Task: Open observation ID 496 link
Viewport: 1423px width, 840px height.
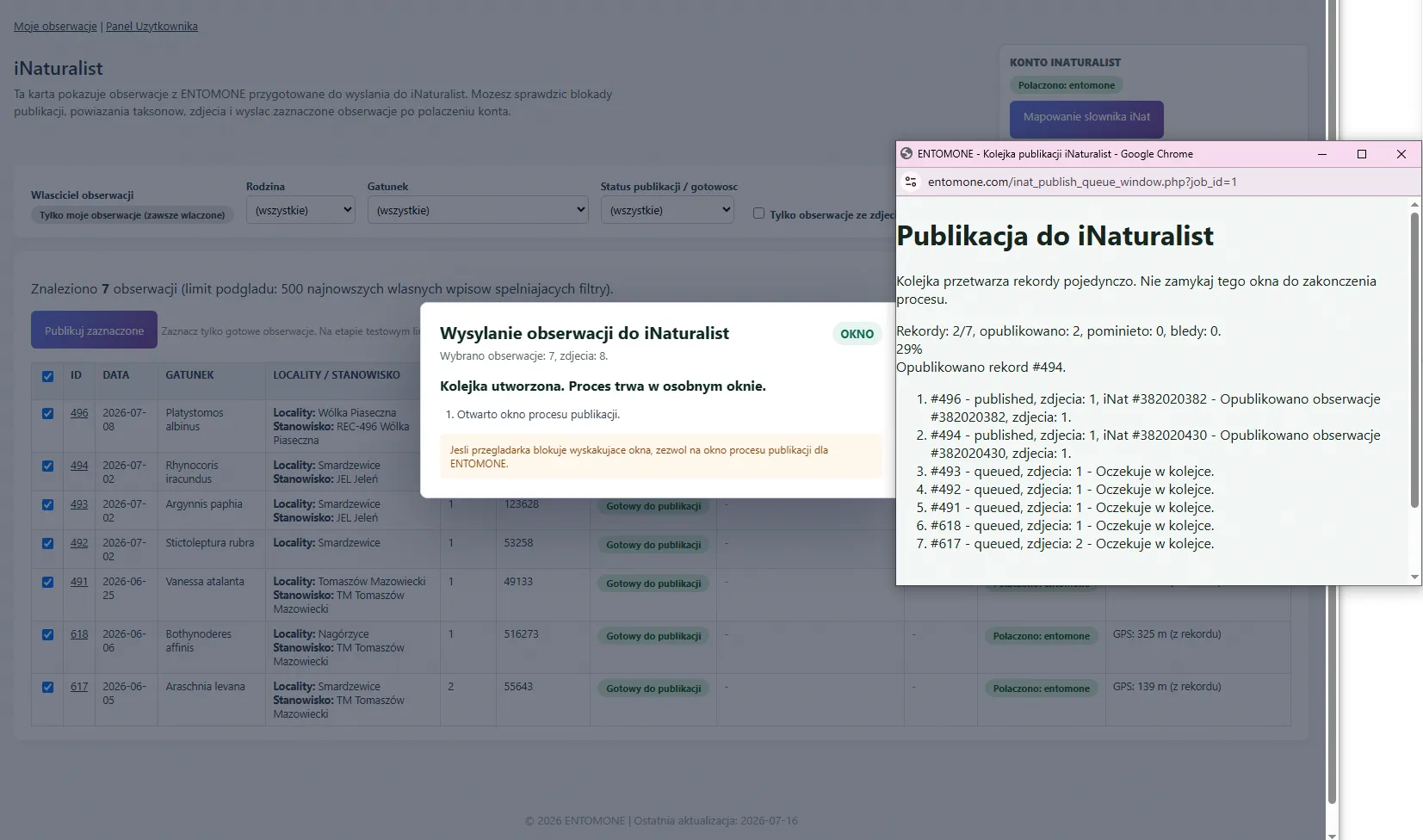Action: coord(79,413)
